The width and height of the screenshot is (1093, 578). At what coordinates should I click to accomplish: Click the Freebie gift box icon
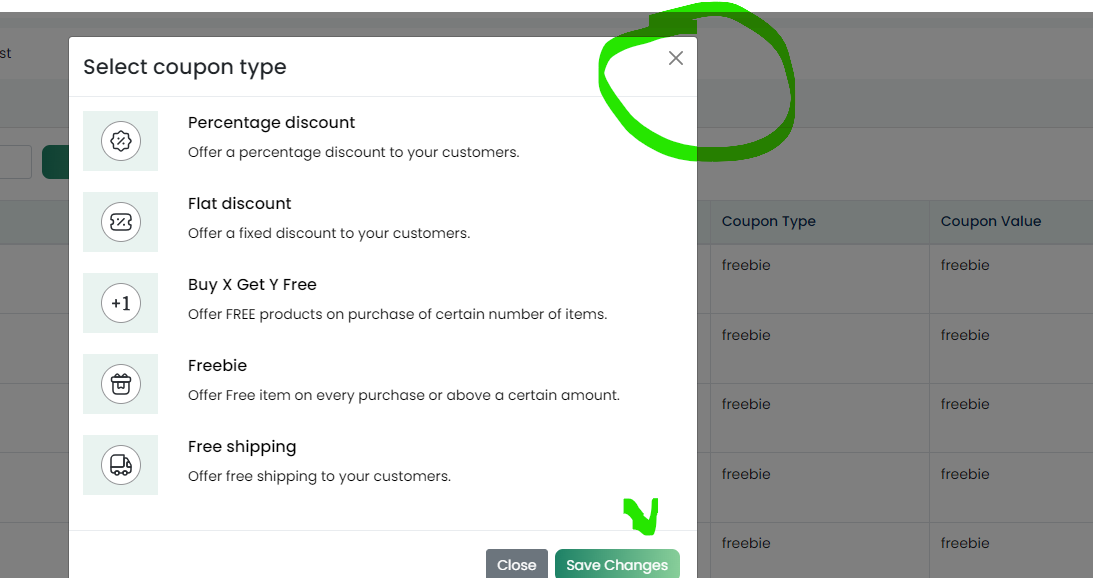click(x=121, y=383)
